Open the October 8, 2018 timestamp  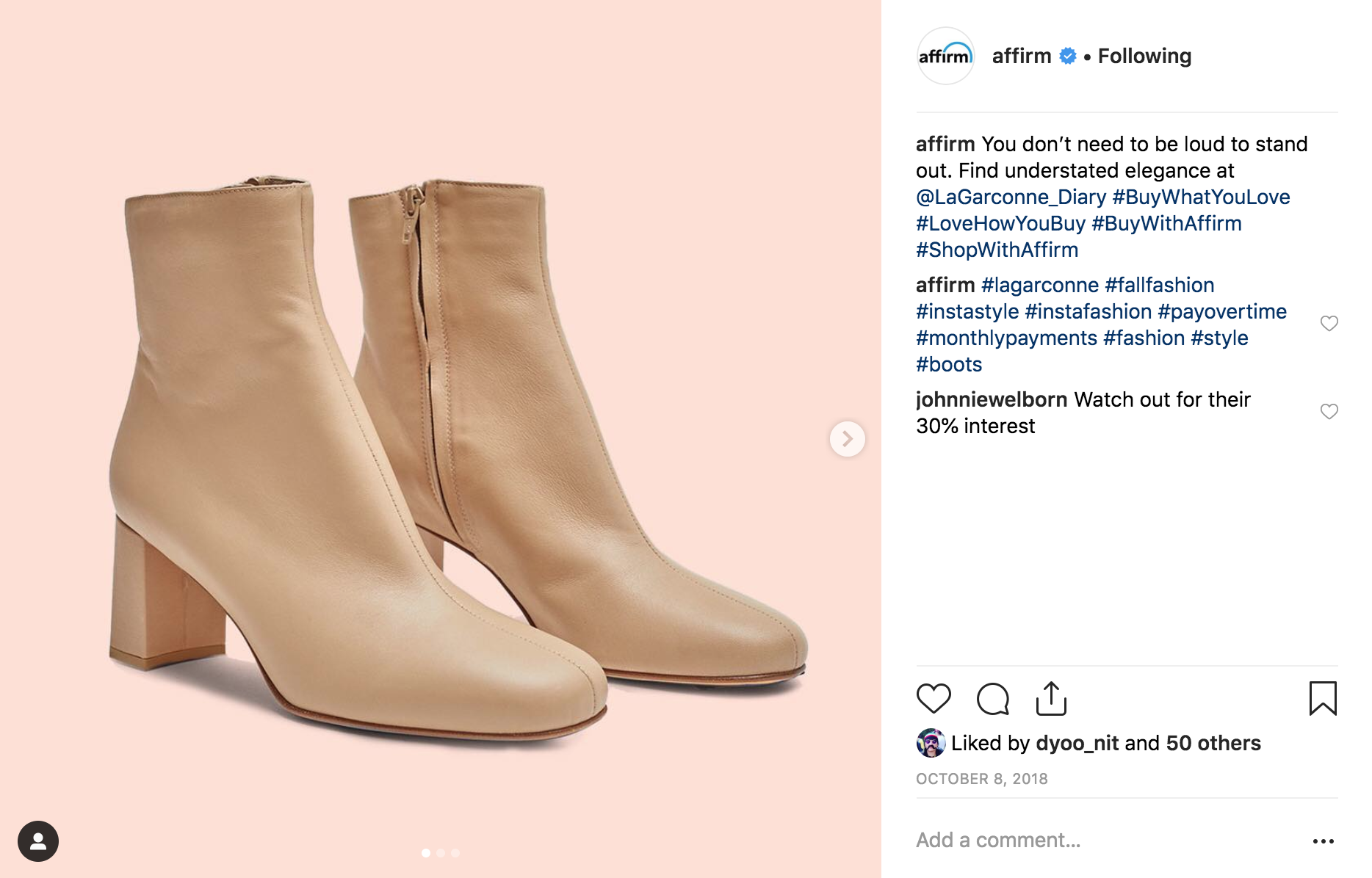pos(981,779)
